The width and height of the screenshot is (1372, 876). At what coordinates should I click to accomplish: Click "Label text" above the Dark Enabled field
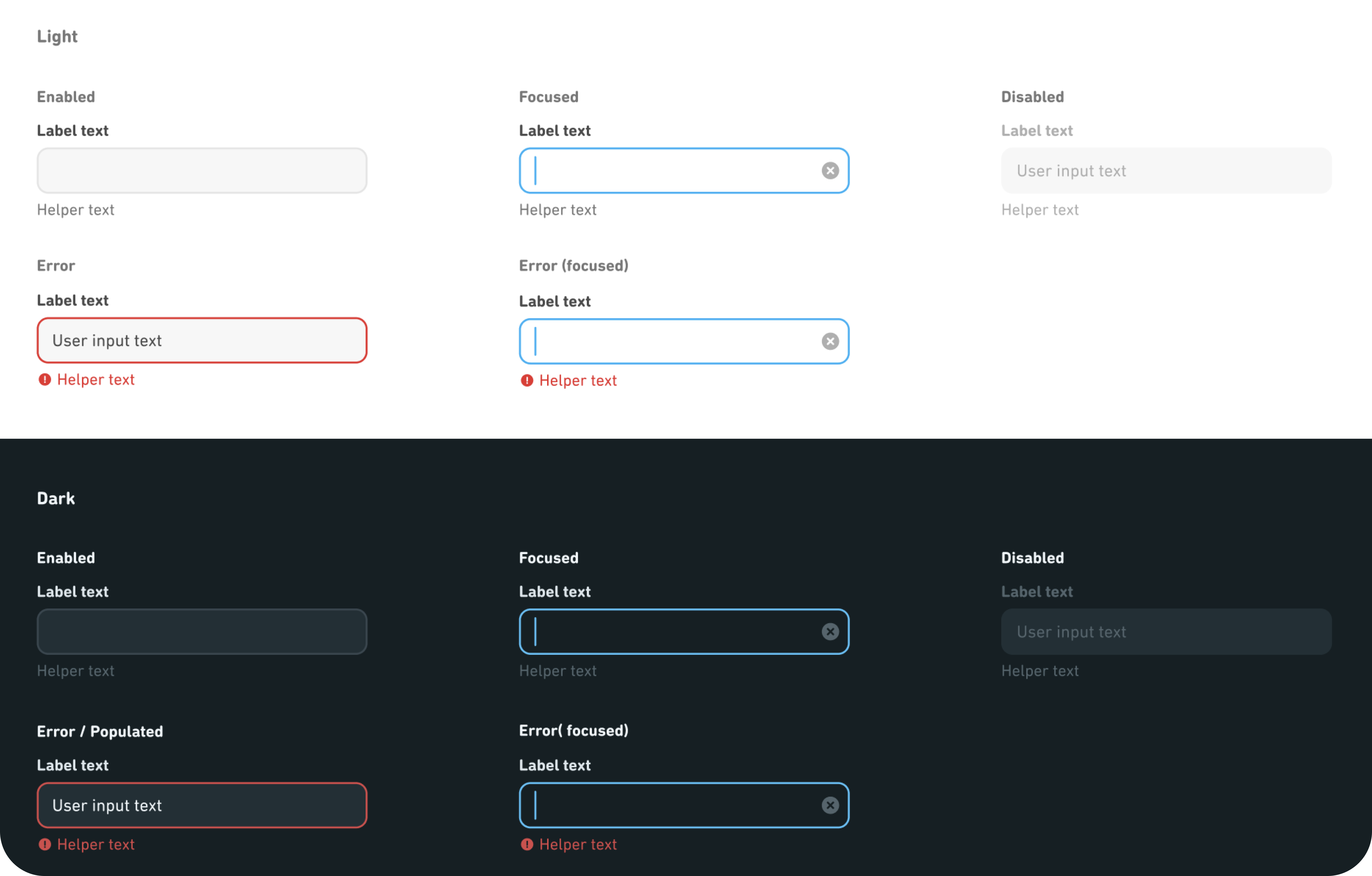(72, 592)
